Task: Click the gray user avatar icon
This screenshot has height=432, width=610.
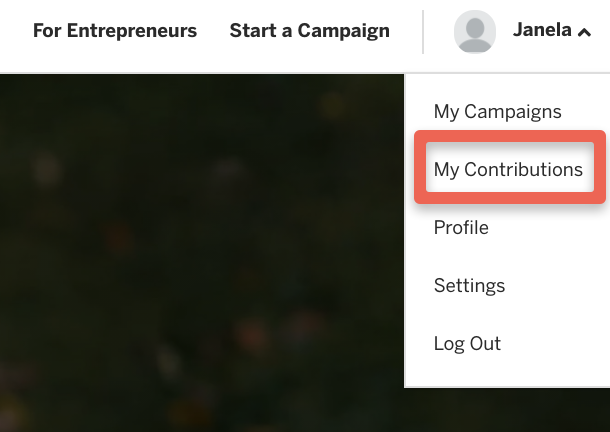Action: [x=475, y=32]
